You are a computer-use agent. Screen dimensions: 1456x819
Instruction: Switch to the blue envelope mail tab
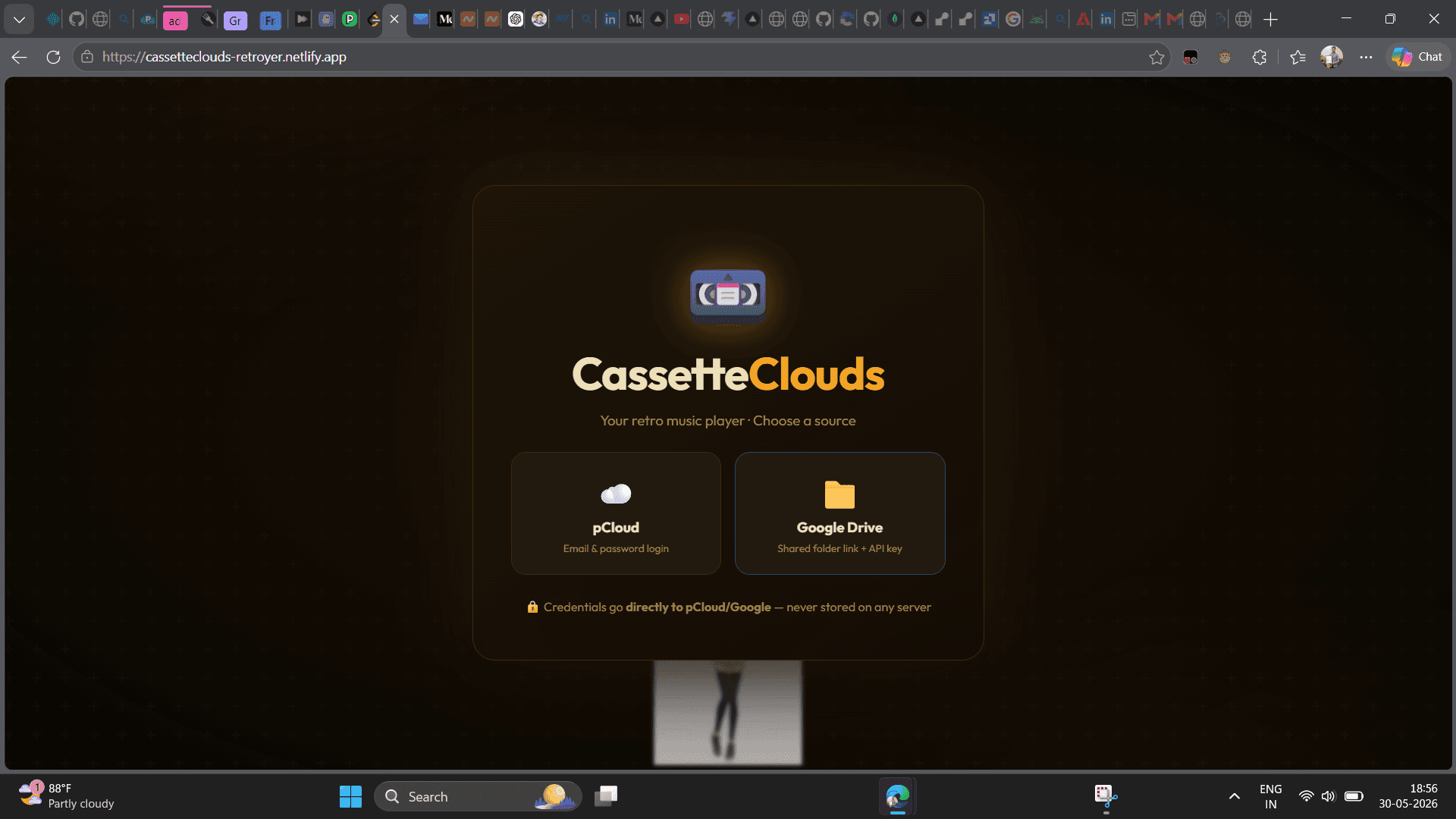[421, 20]
